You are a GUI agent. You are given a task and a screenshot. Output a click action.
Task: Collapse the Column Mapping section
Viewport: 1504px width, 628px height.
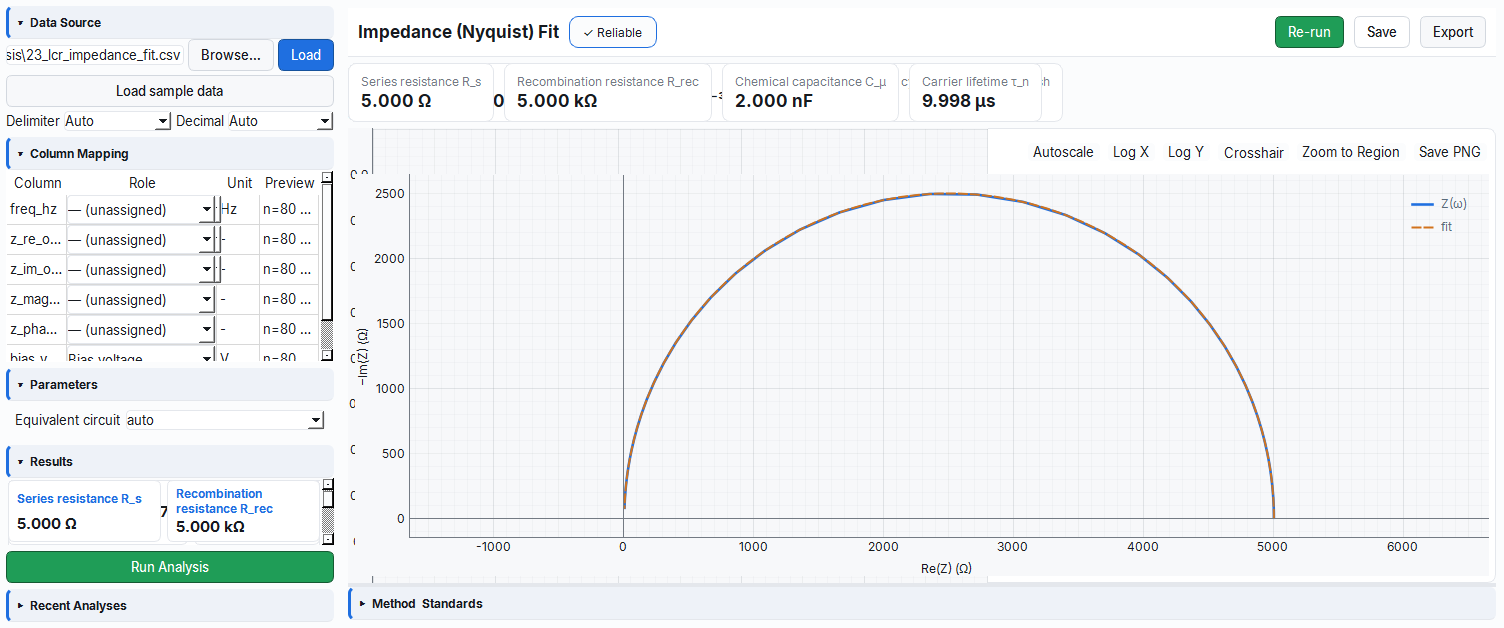[x=170, y=154]
